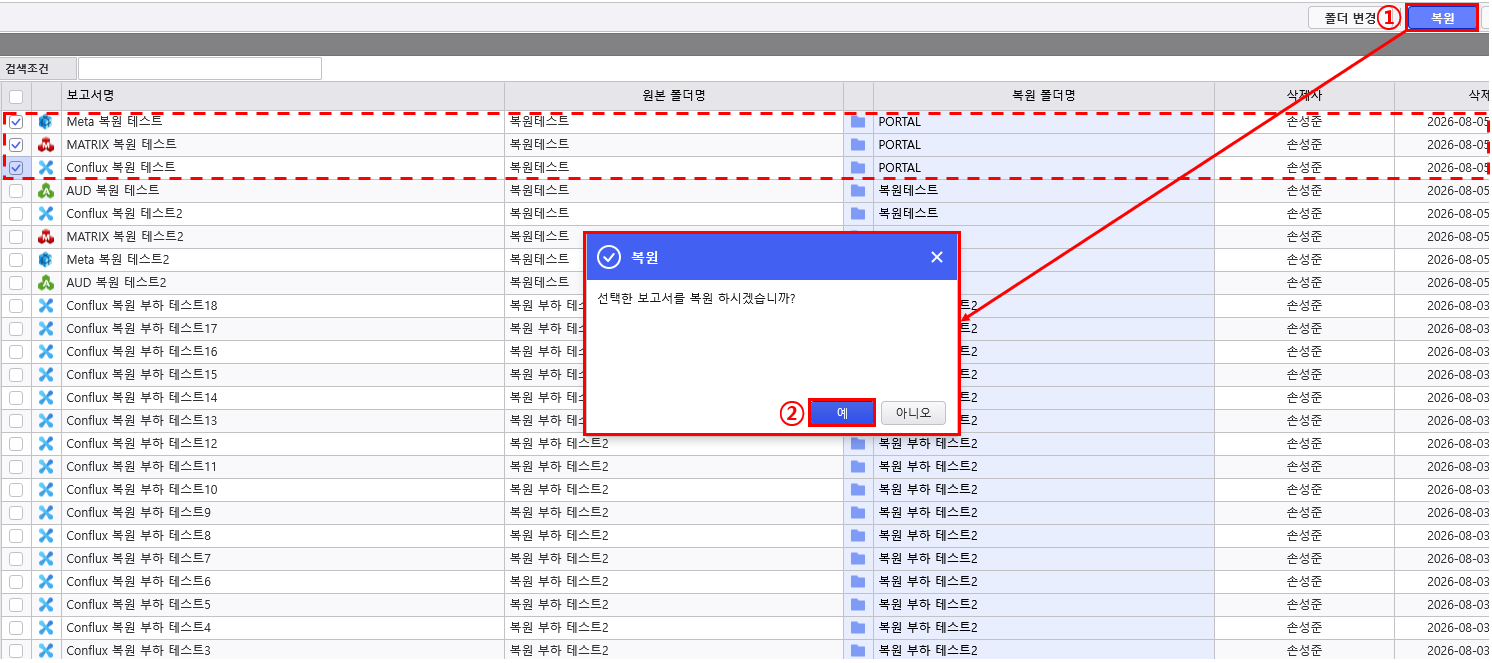Screen dimensions: 1492x663
Task: Check the Conflux 복원 부하 테스트7 checkbox
Action: [x=16, y=558]
